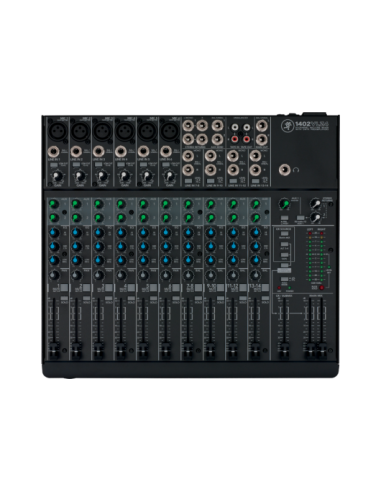Viewport: 381px width, 492px height.
Task: Mute the 13-14 stereo channel
Action: 265,288
